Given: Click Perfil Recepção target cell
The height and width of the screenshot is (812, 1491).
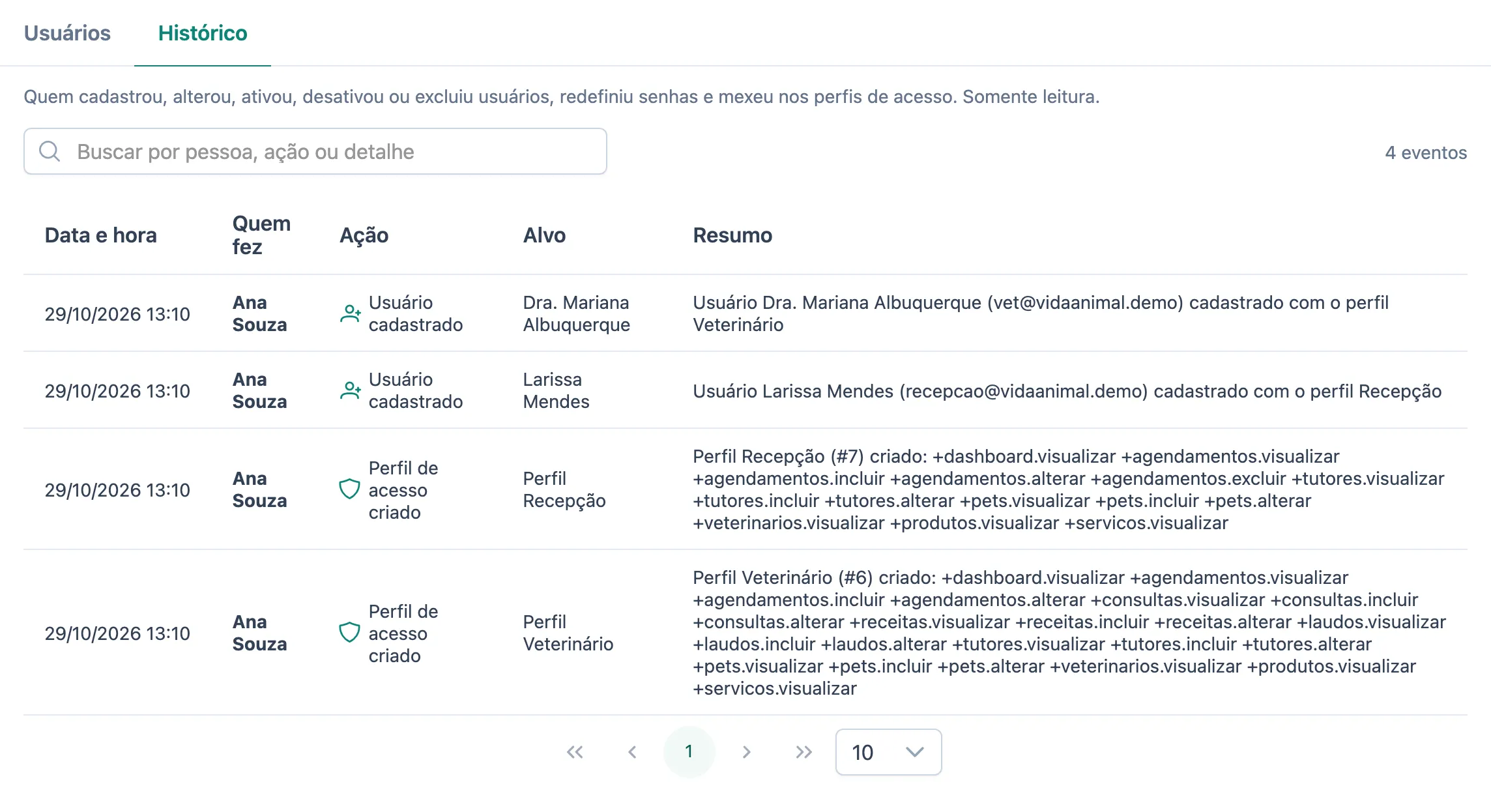Looking at the screenshot, I should 564,489.
